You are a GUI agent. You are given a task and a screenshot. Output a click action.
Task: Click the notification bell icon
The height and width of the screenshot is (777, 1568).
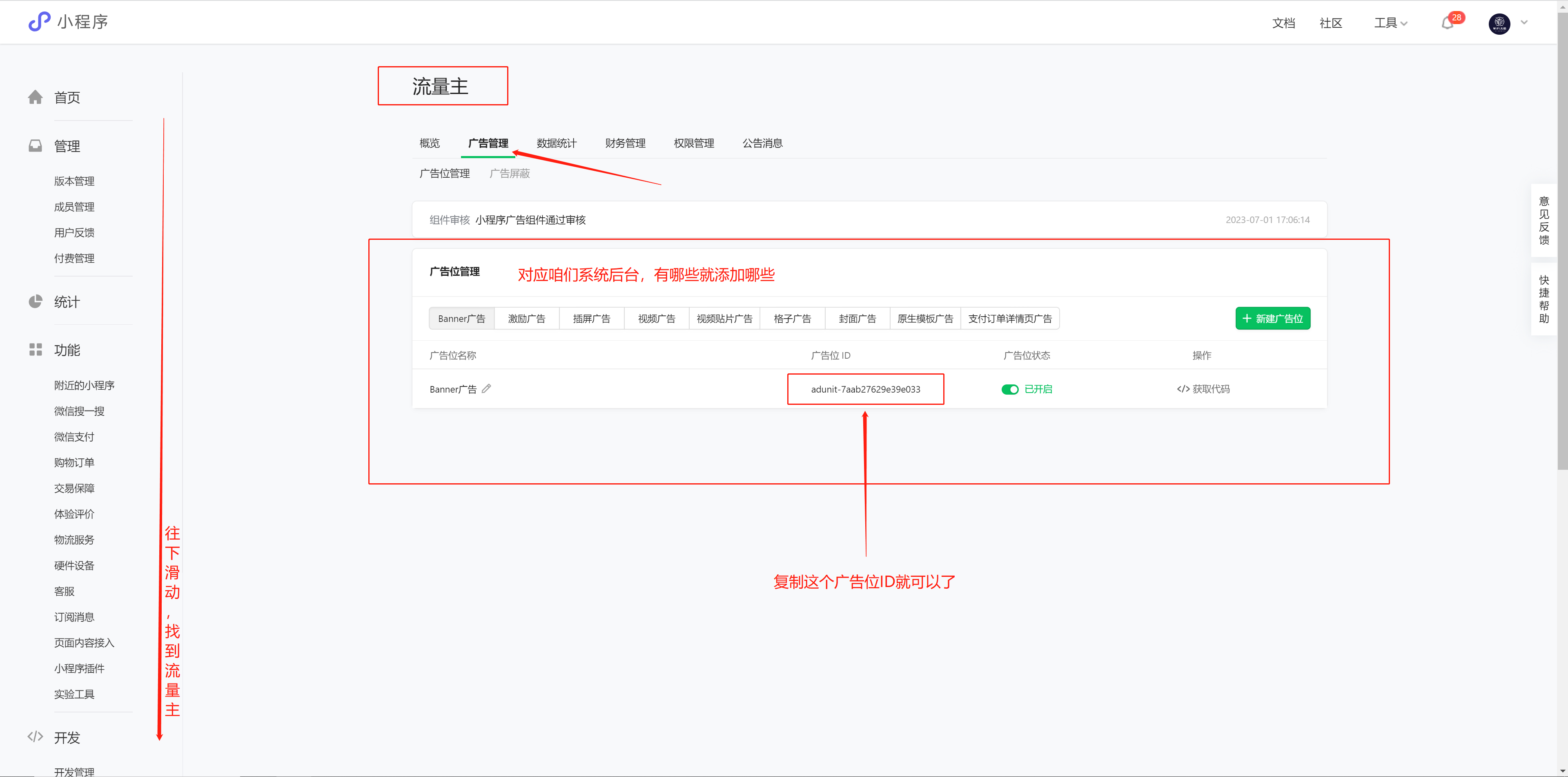1447,24
